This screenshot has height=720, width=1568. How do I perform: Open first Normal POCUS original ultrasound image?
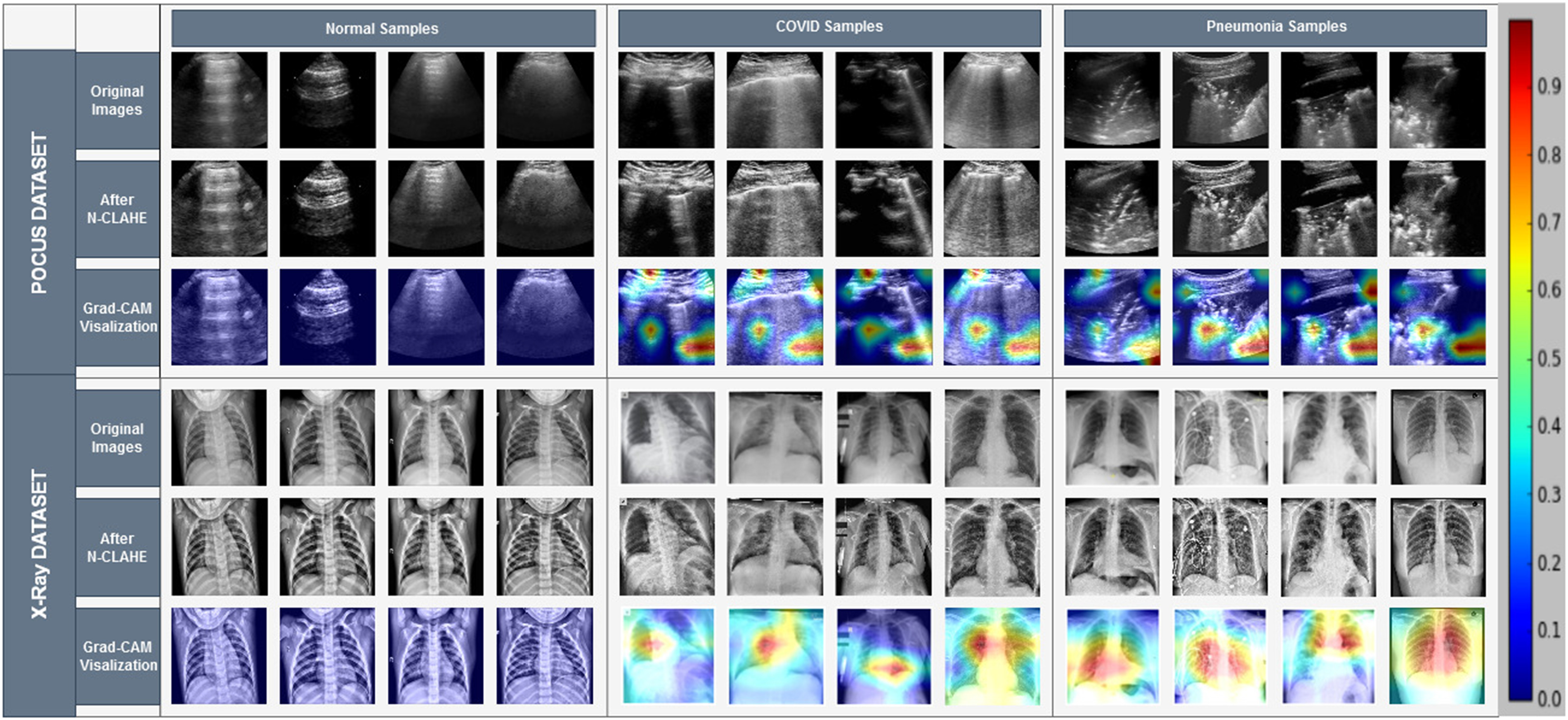[219, 100]
